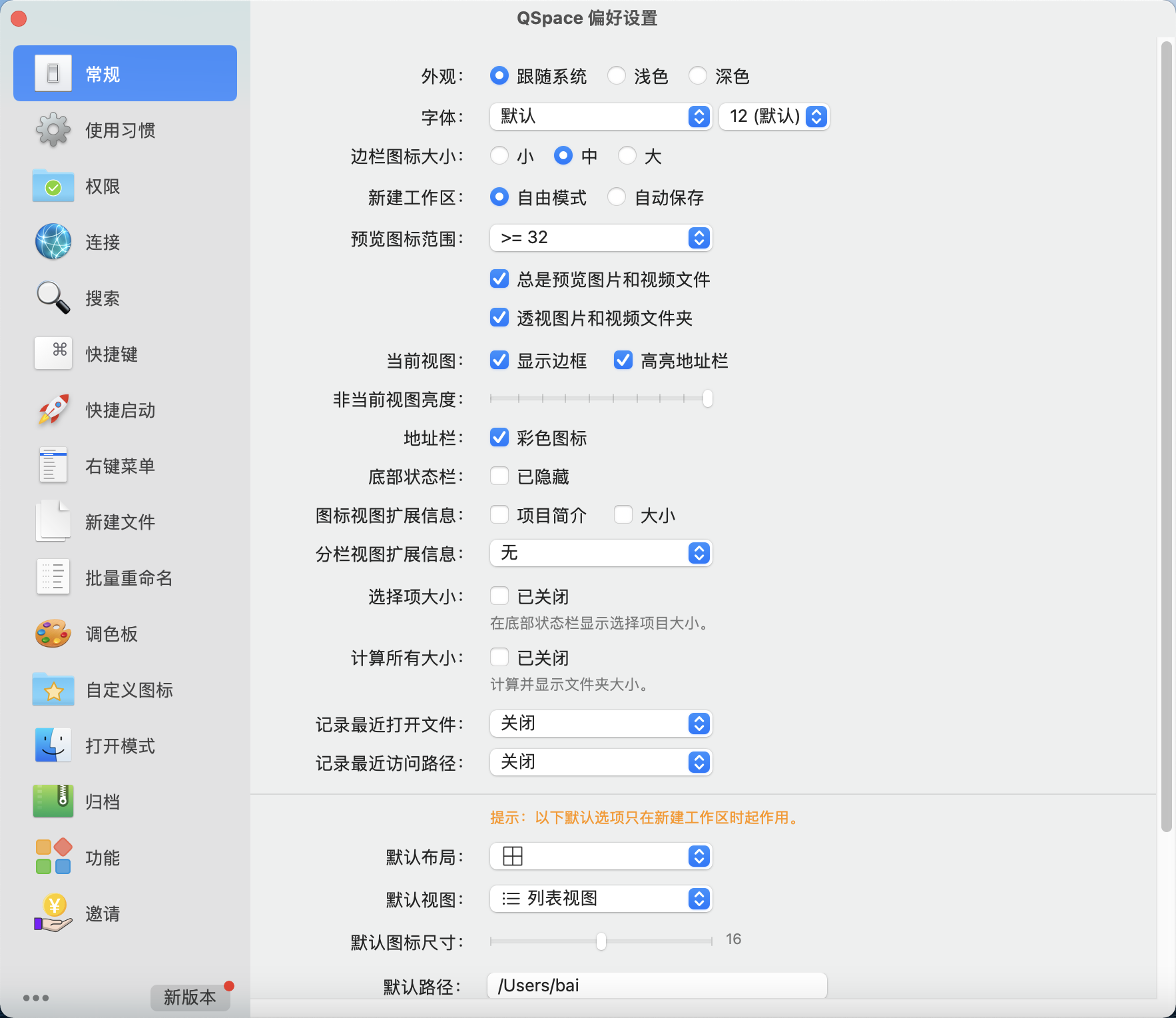Image resolution: width=1176 pixels, height=1018 pixels.
Task: Open the 分栏视图扩展信息 无 dropdown
Action: 601,553
